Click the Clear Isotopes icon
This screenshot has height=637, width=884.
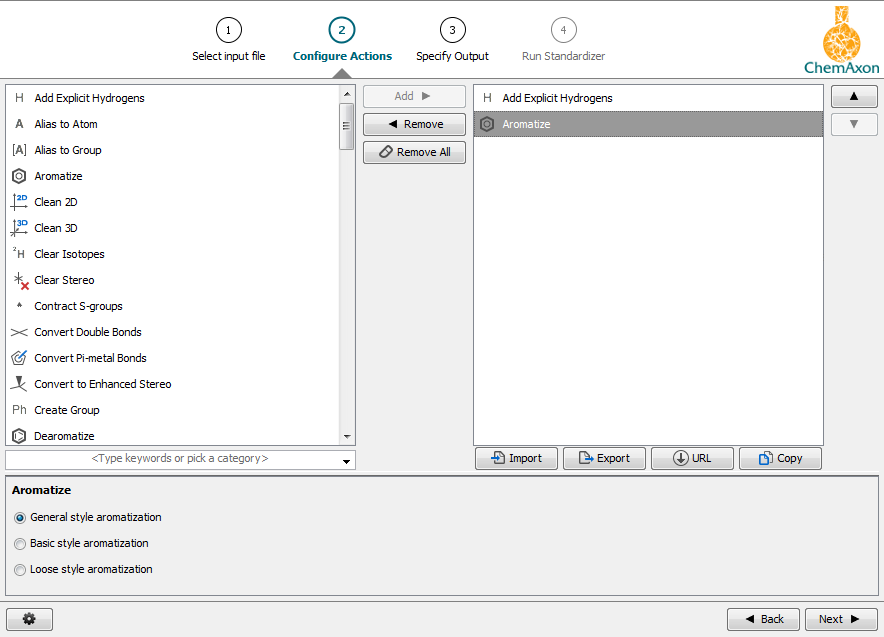18,254
